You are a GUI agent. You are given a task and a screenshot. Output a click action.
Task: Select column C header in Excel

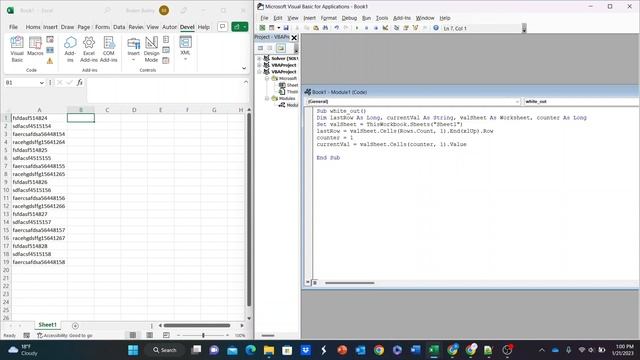pos(107,110)
